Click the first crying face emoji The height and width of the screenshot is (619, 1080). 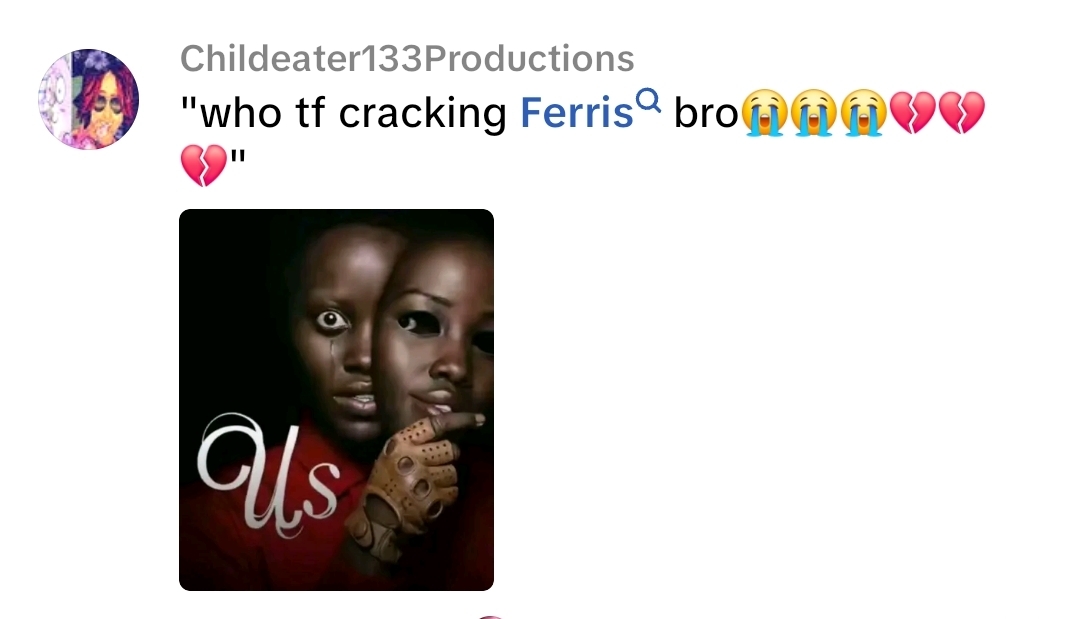(x=763, y=113)
